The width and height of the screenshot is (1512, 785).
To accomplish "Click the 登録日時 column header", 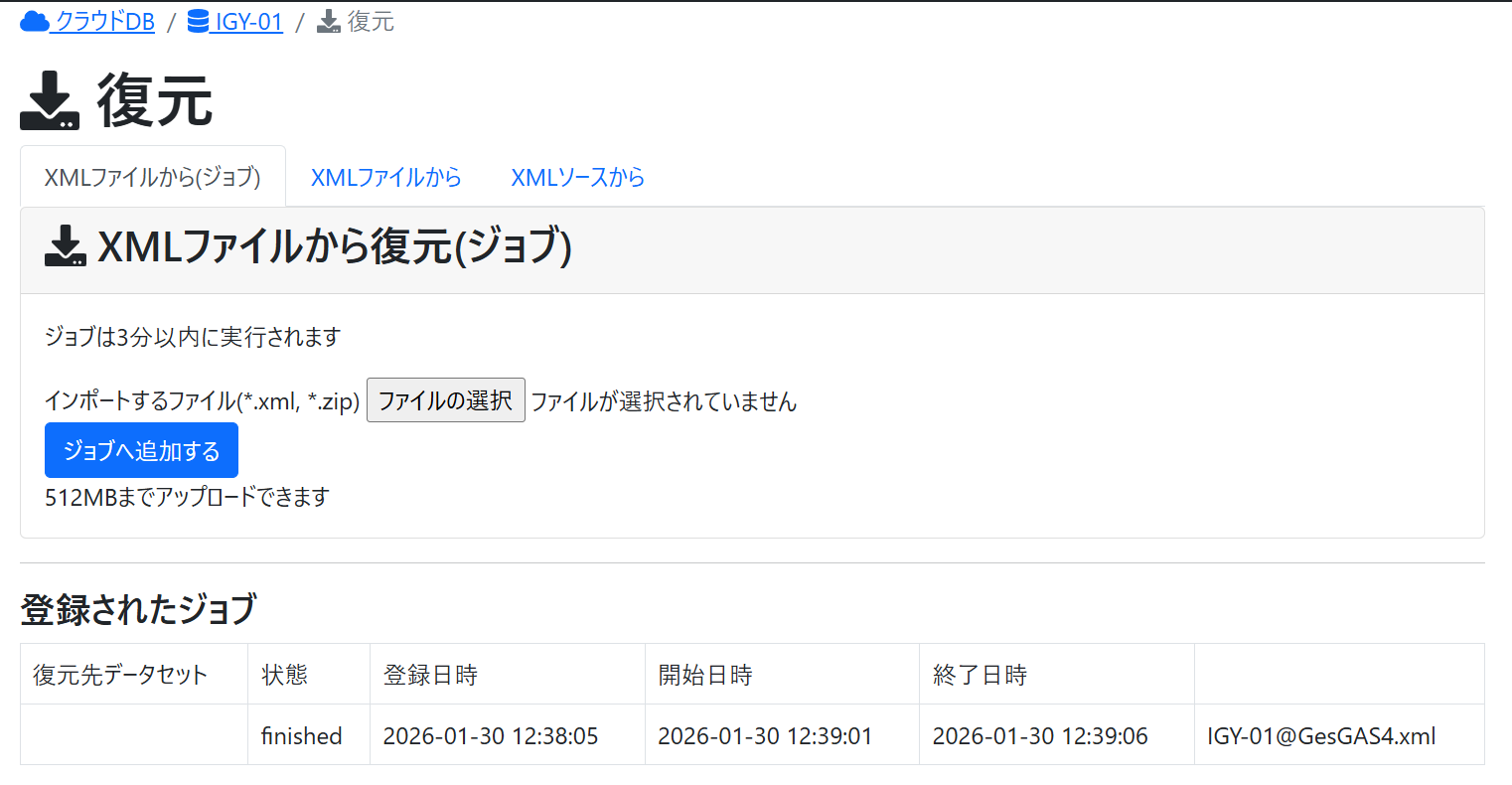I will [430, 676].
